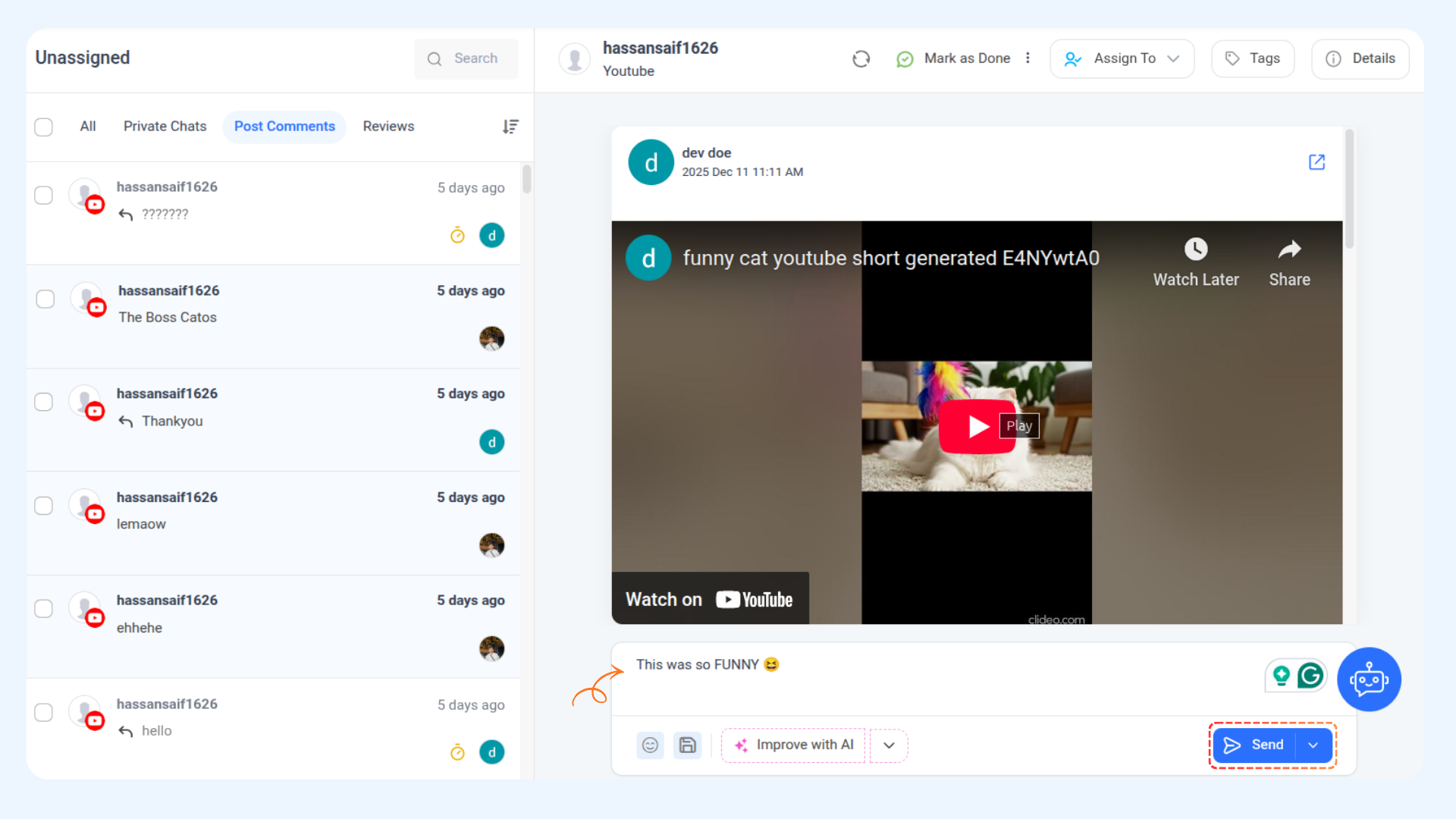Check the select-all conversations checkbox
Image resolution: width=1456 pixels, height=819 pixels.
tap(44, 127)
